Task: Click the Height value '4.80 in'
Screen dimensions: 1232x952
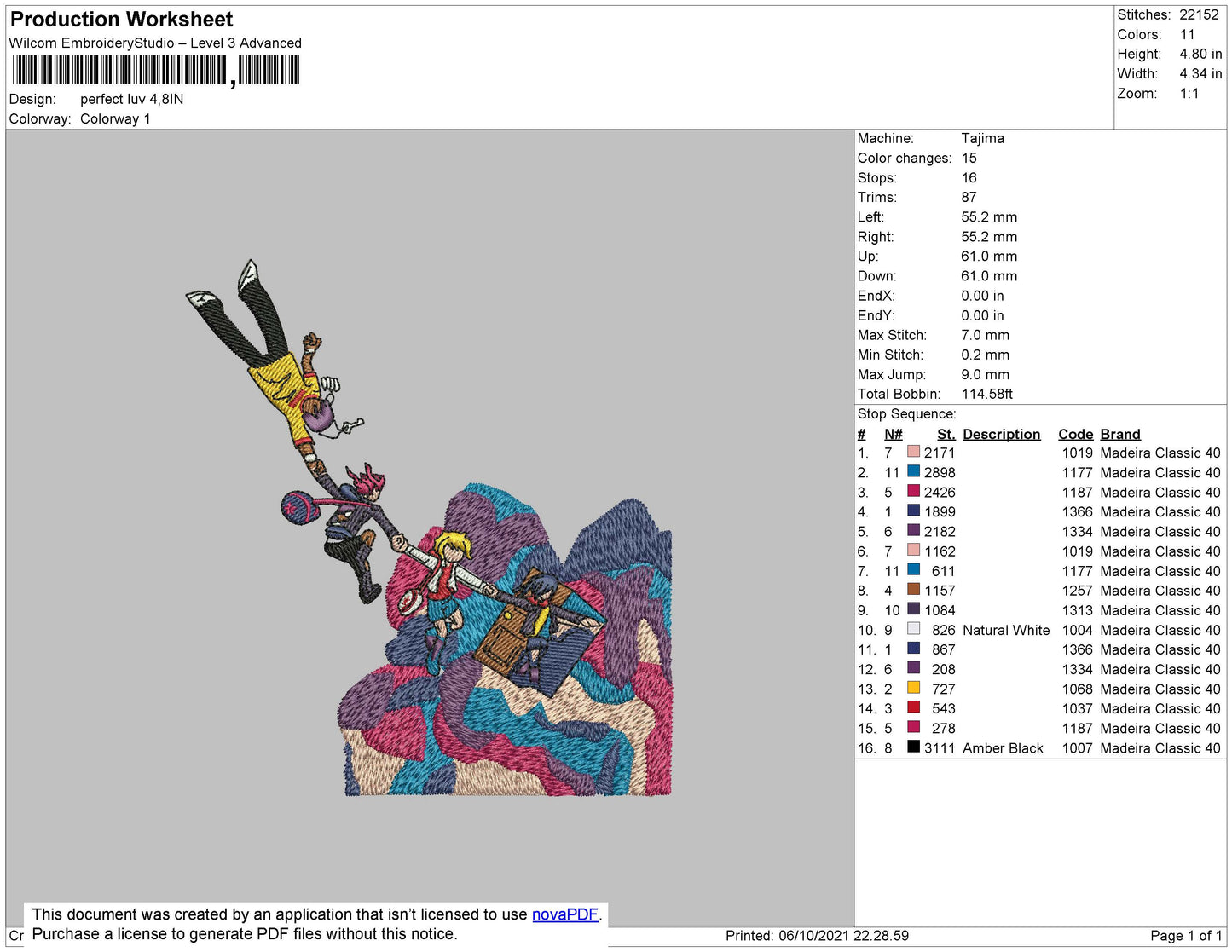Action: (1200, 54)
